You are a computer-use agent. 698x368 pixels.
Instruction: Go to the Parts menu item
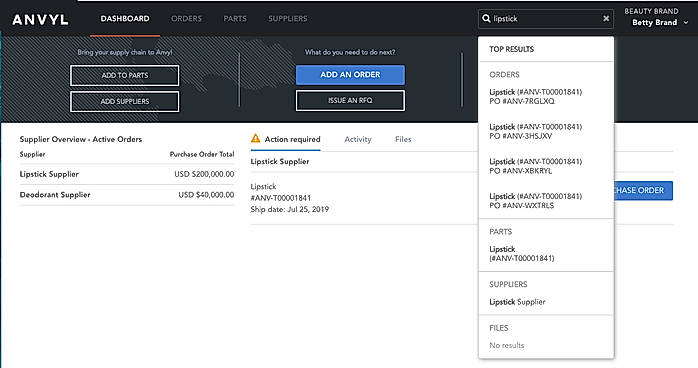[235, 19]
